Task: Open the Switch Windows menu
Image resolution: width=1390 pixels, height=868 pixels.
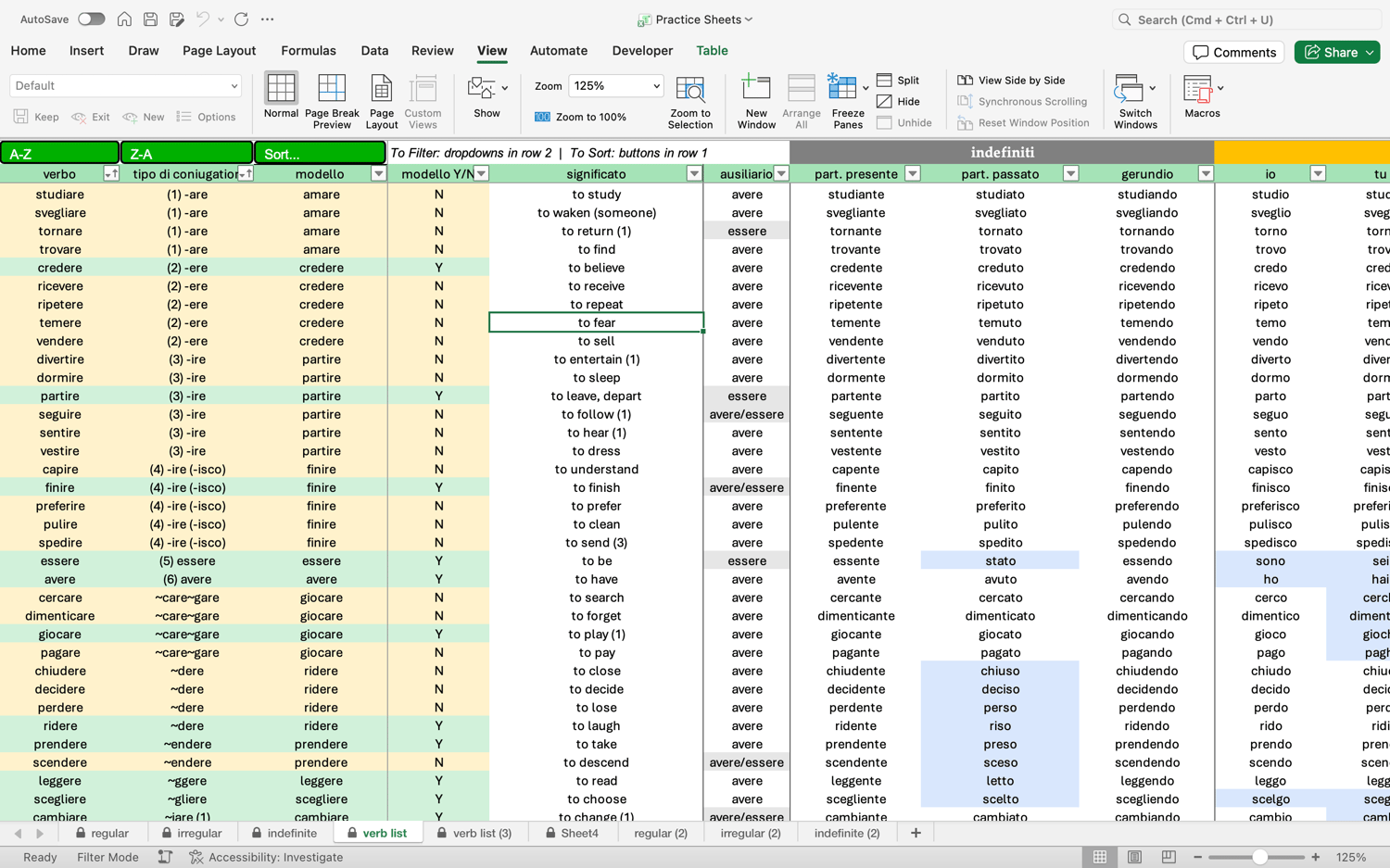Action: [x=1135, y=102]
